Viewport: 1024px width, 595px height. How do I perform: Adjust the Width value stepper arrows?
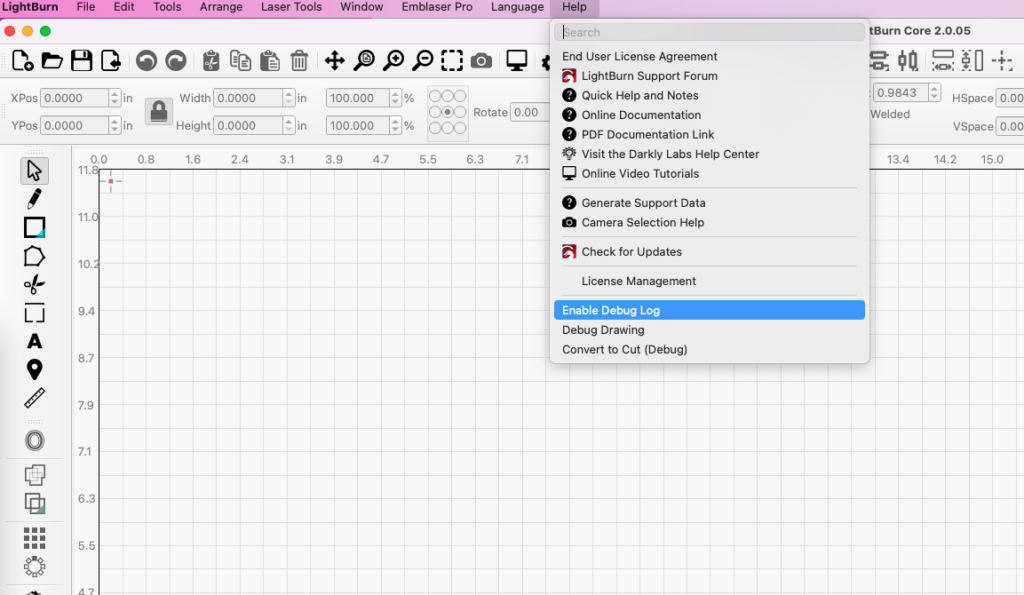click(x=289, y=98)
